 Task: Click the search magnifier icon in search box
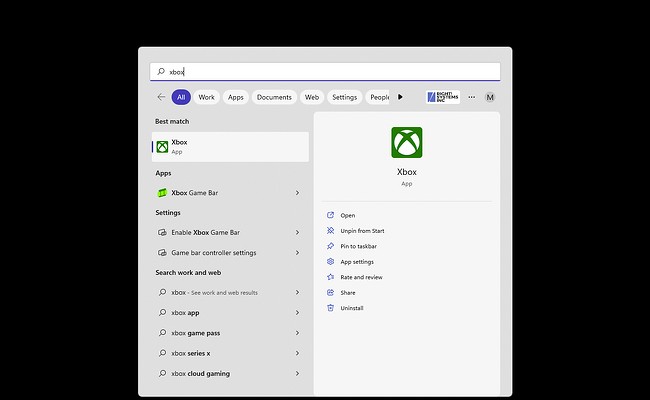coord(161,71)
